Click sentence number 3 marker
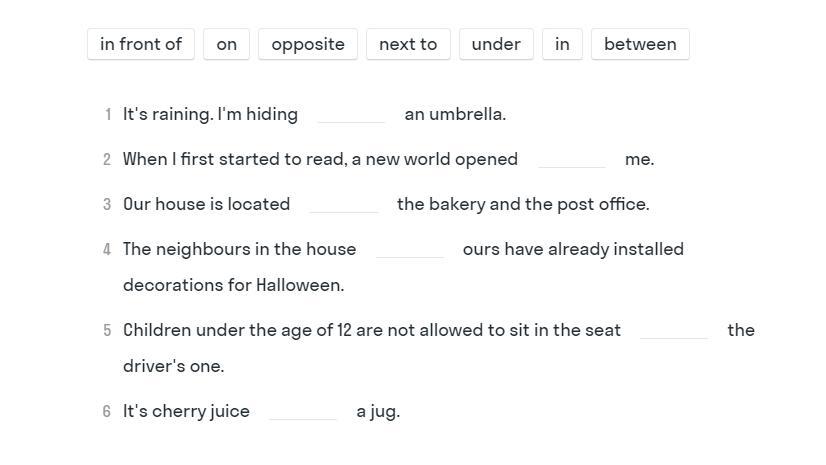This screenshot has width=826, height=465. 107,204
